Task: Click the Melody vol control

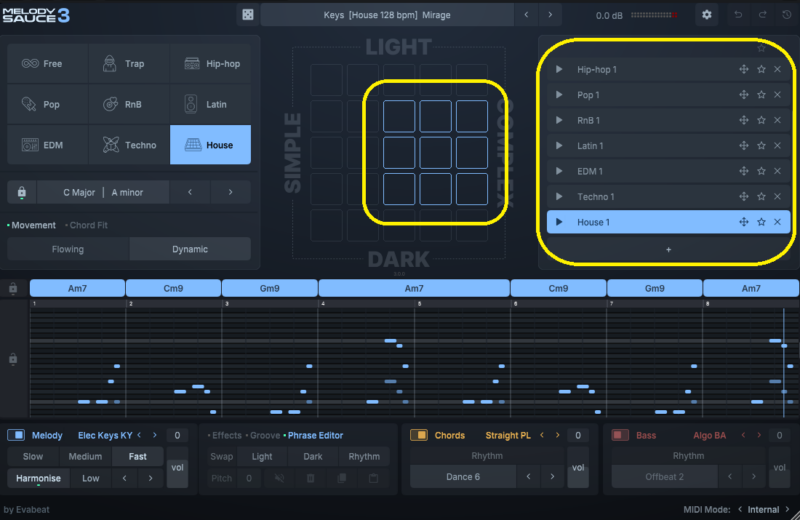Action: 177,467
